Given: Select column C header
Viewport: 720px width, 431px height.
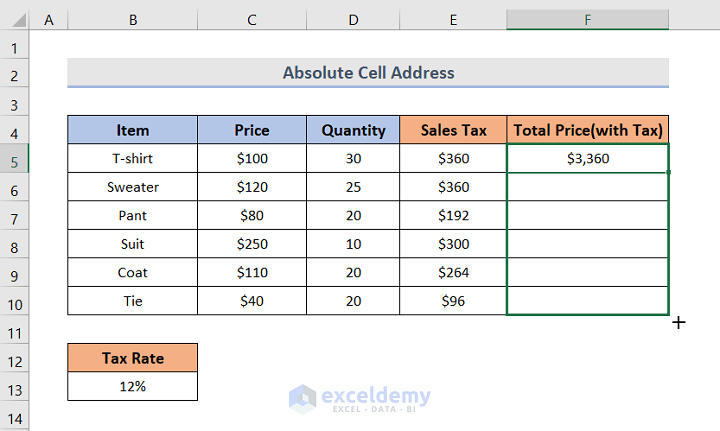Looking at the screenshot, I should pos(252,19).
